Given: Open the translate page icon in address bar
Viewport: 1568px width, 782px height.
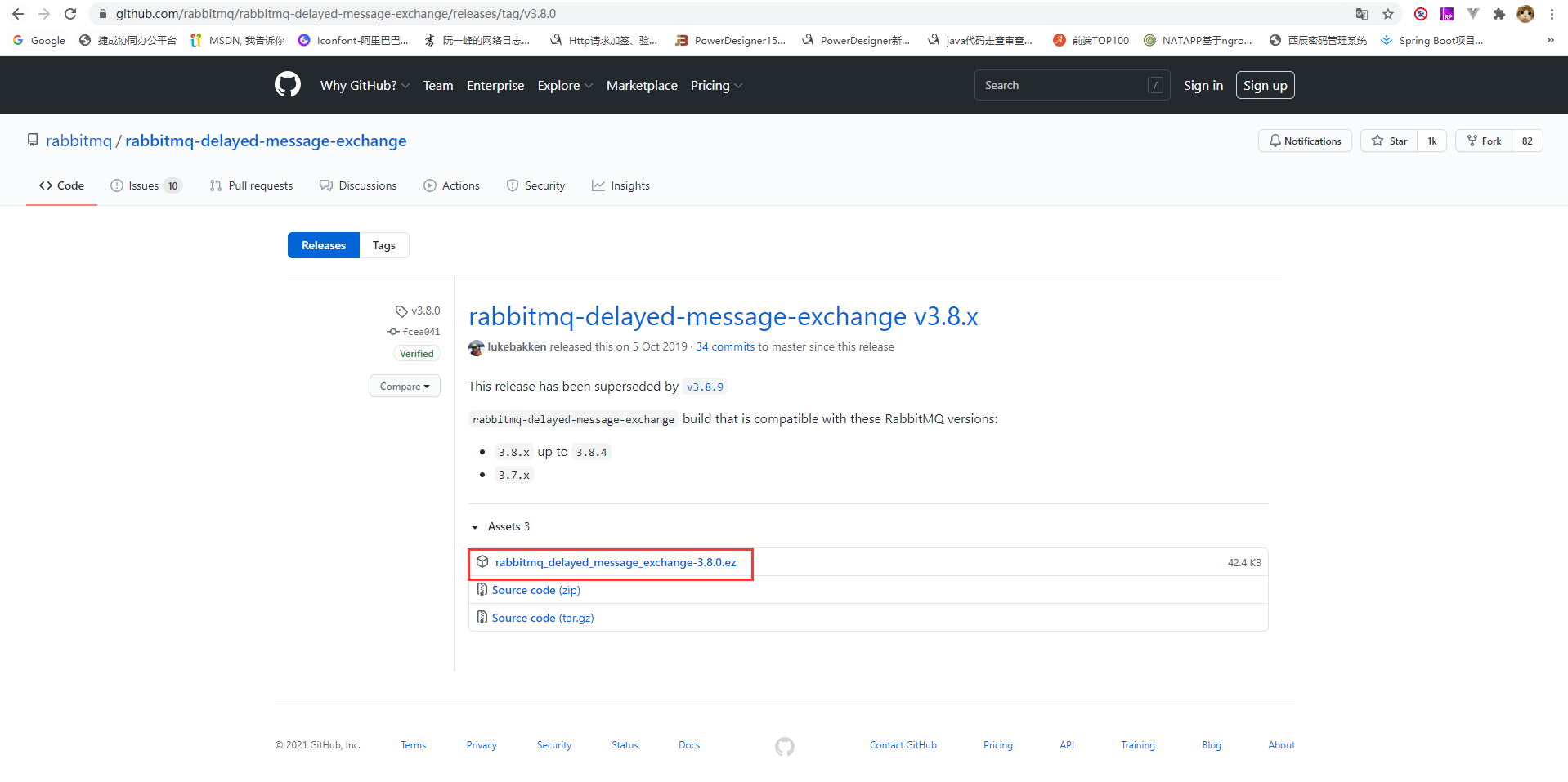Looking at the screenshot, I should point(1362,14).
